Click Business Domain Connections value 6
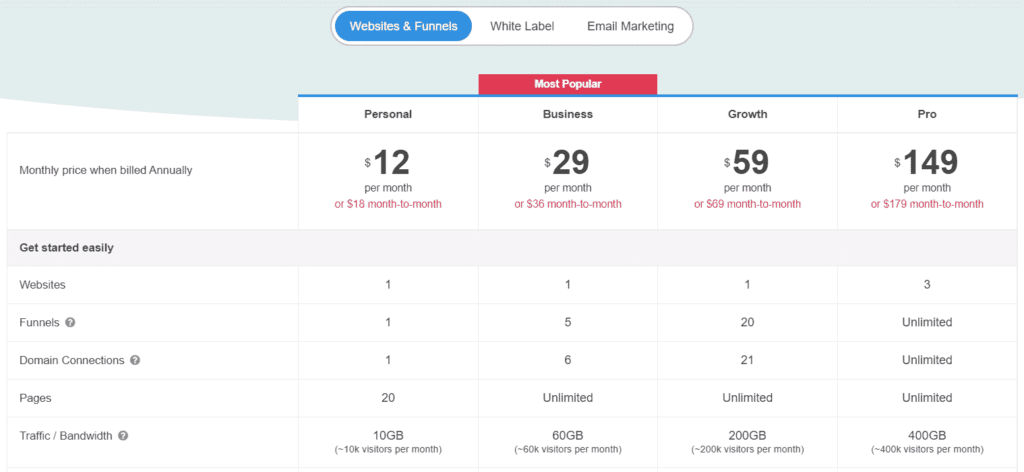 (568, 360)
